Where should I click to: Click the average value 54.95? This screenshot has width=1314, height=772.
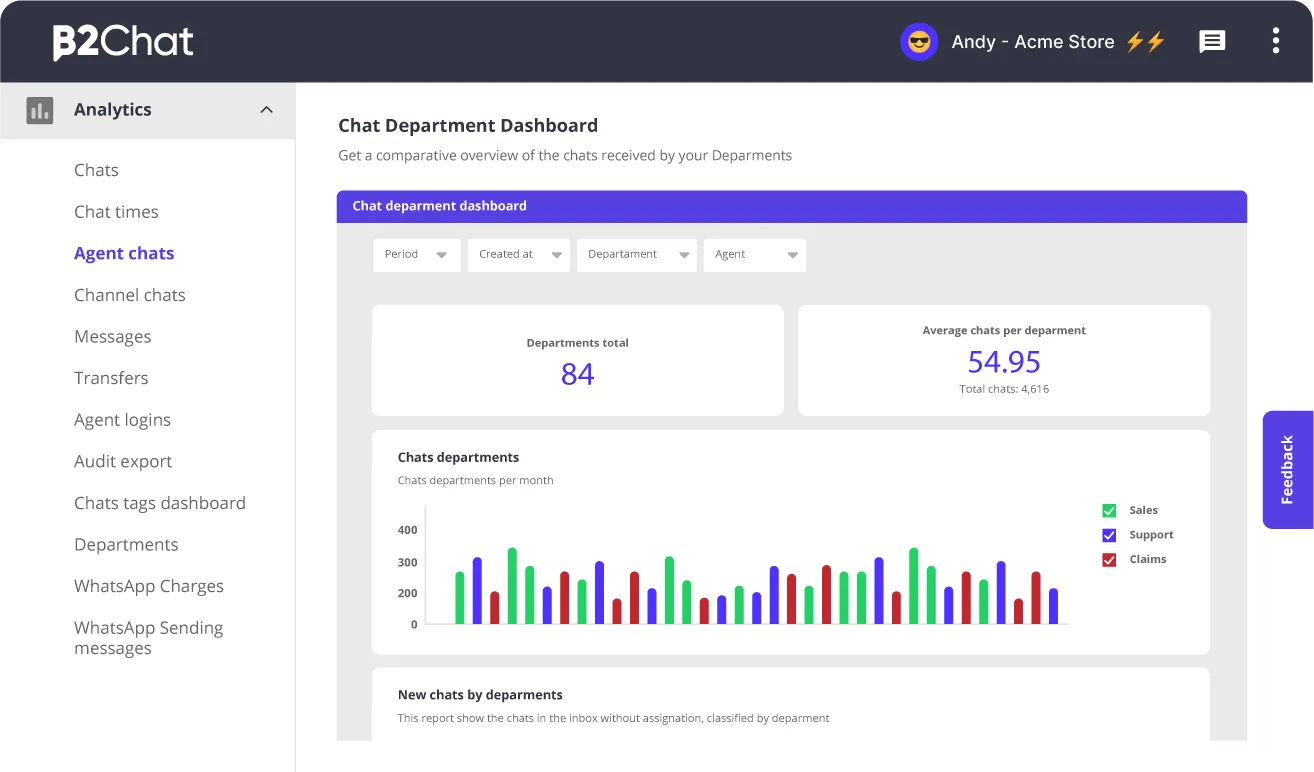tap(1004, 362)
